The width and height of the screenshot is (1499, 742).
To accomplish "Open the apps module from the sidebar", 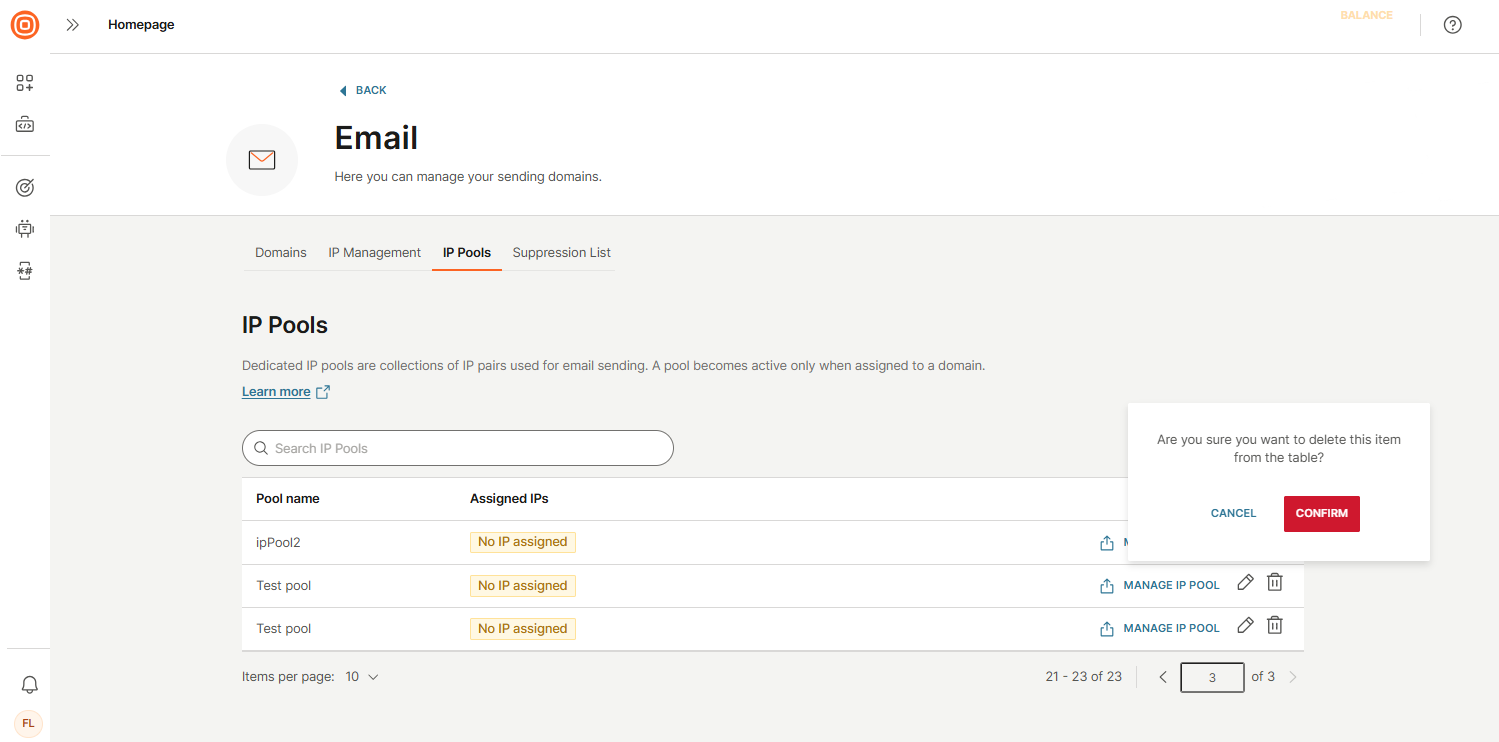I will click(x=24, y=83).
